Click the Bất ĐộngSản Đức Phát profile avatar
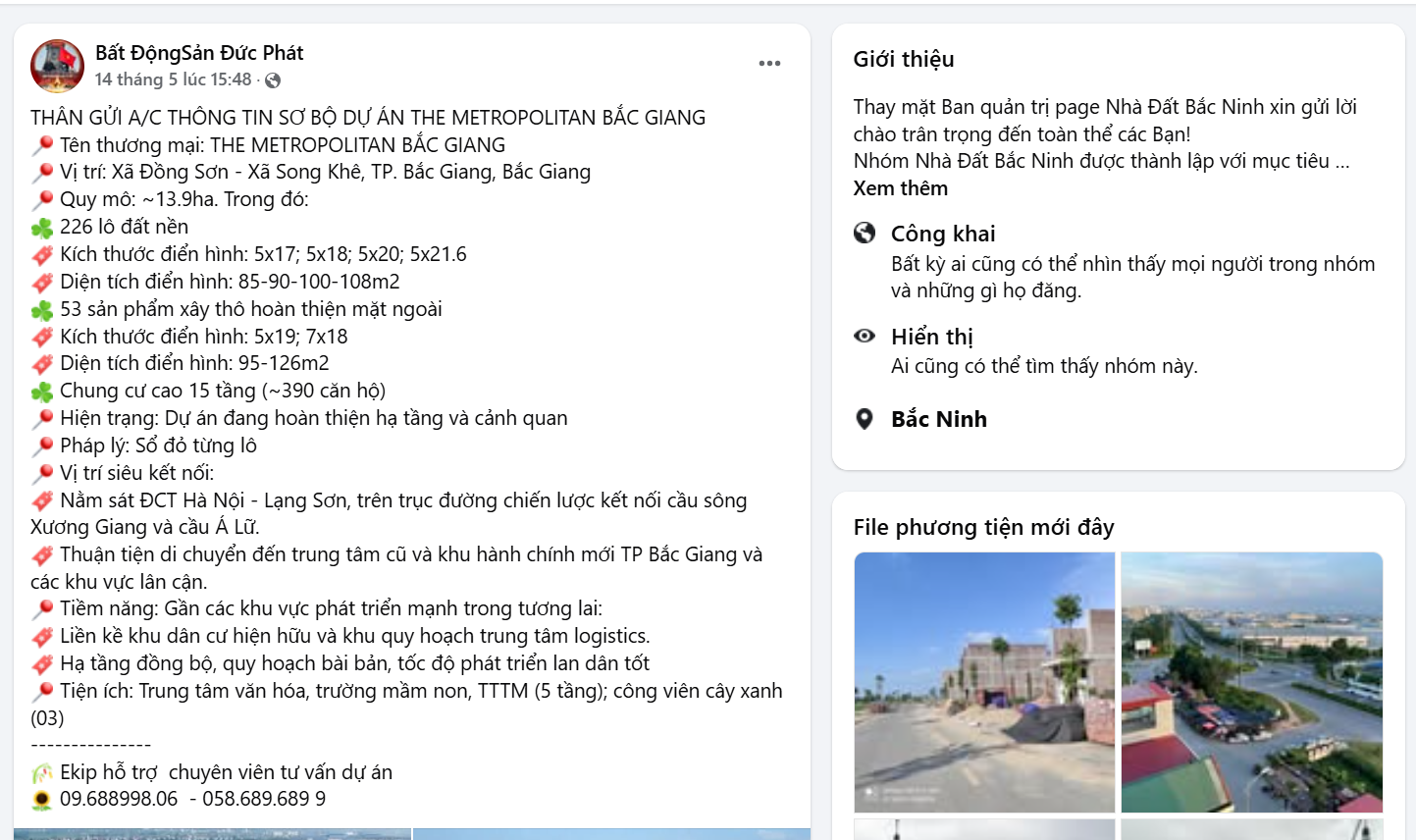Image resolution: width=1416 pixels, height=840 pixels. tap(58, 66)
